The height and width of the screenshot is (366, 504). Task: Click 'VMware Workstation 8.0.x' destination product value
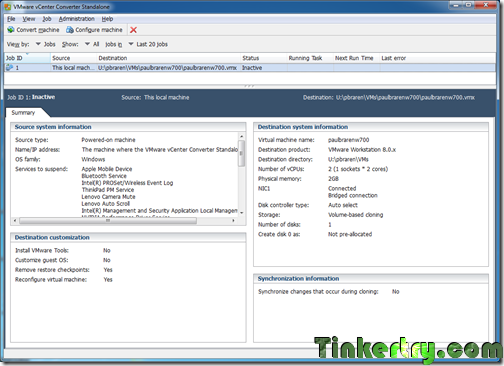[x=362, y=150]
